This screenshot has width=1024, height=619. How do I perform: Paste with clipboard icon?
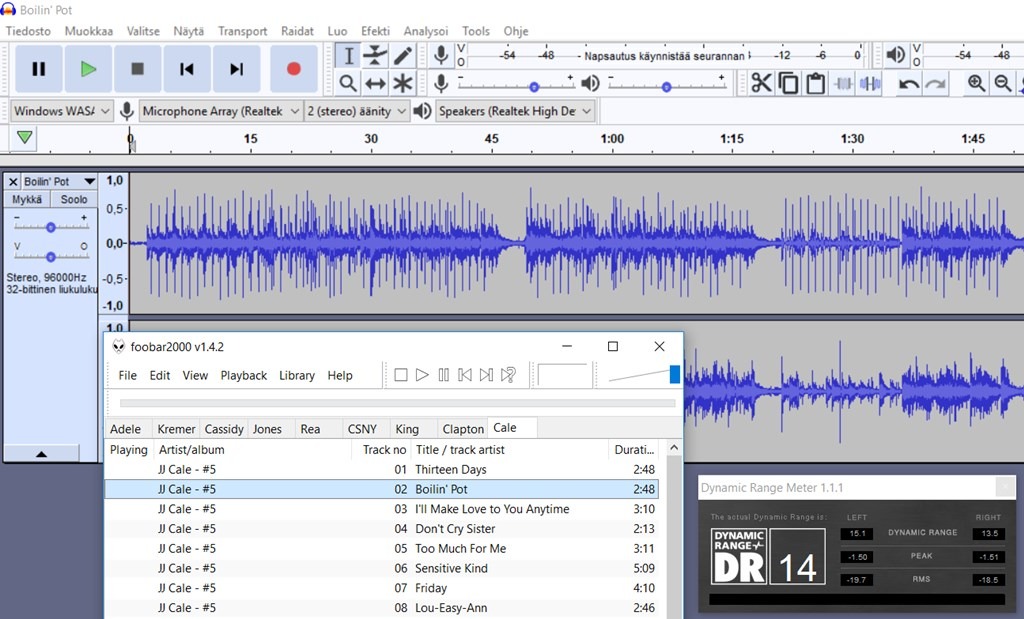815,84
